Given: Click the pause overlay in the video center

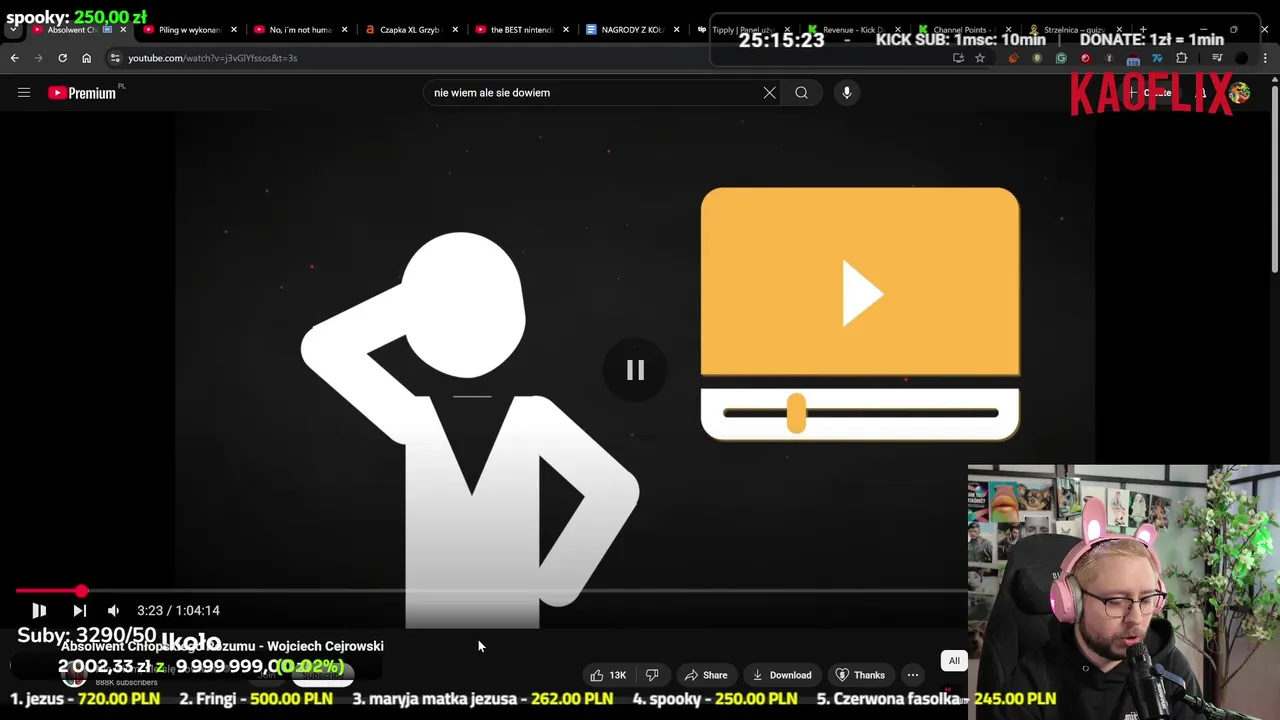Looking at the screenshot, I should click(x=635, y=371).
